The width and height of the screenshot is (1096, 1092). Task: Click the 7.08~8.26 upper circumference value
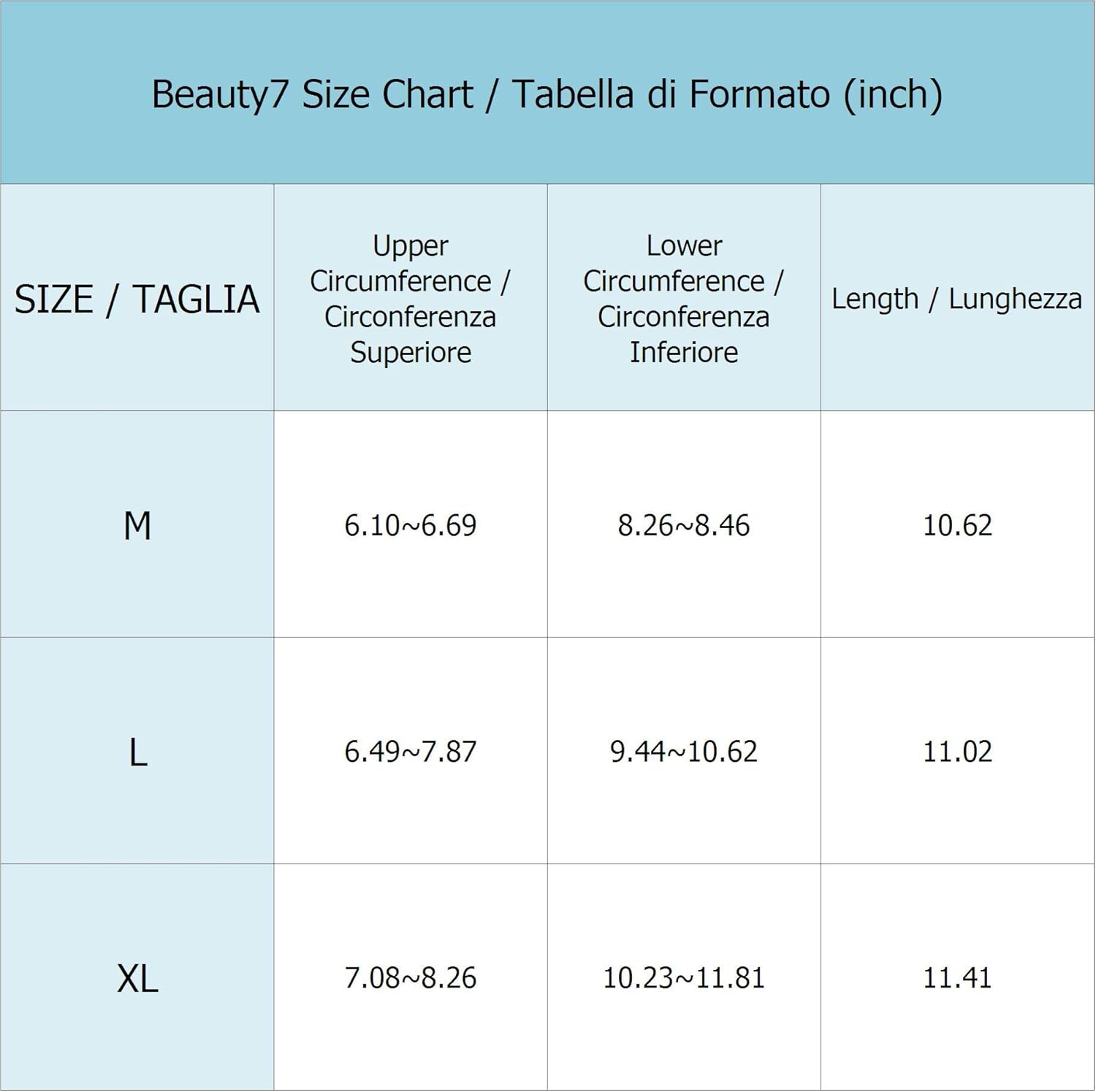tap(410, 978)
